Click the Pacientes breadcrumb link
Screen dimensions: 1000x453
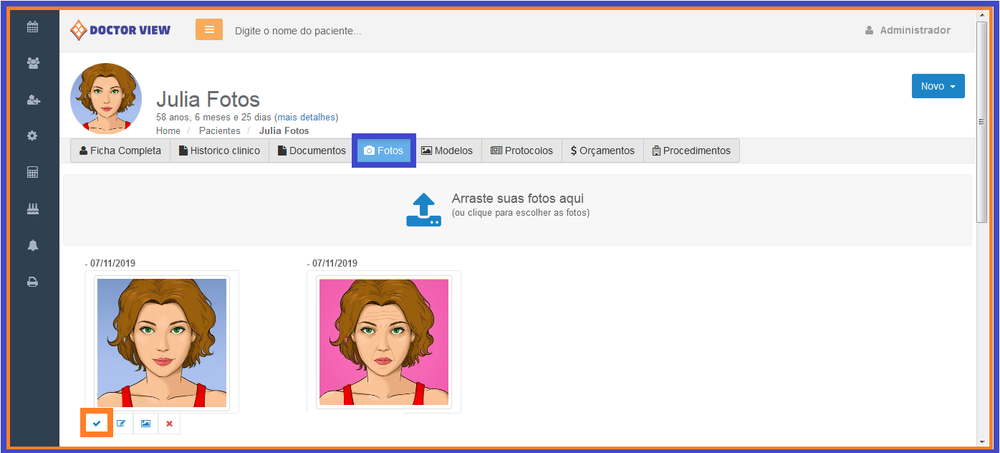pyautogui.click(x=219, y=131)
